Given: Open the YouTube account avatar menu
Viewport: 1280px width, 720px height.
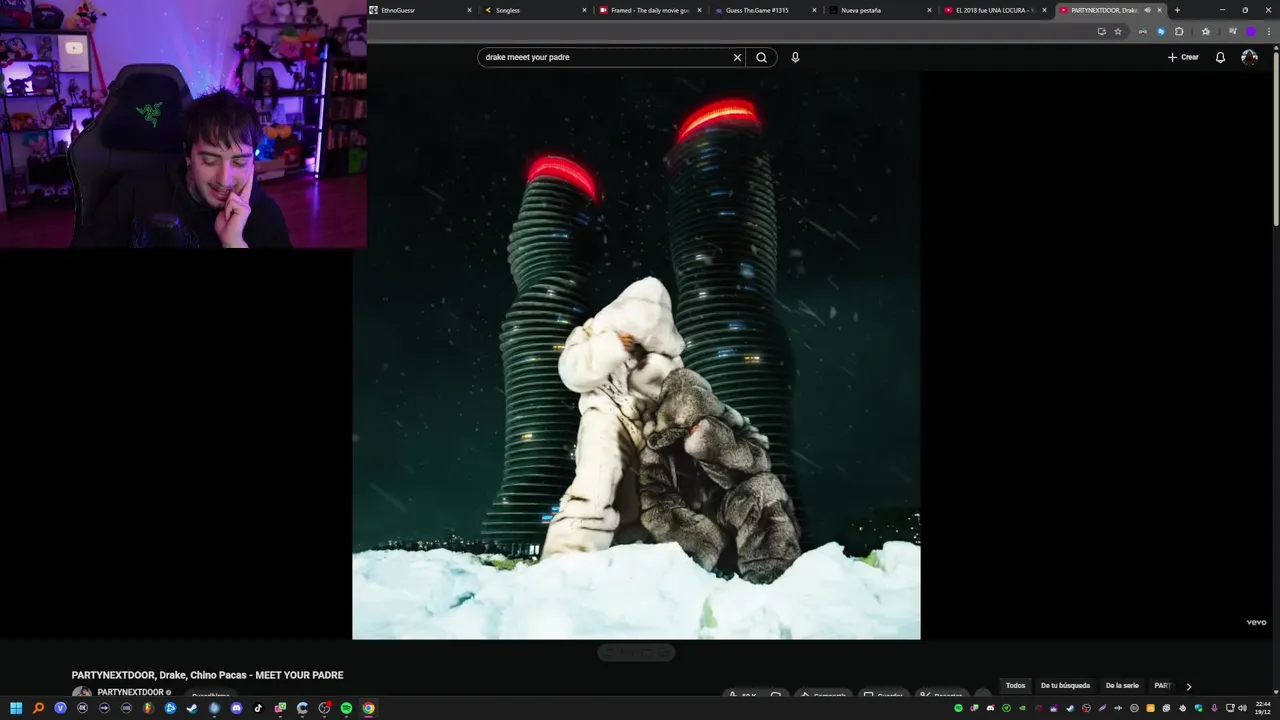Looking at the screenshot, I should [1249, 57].
